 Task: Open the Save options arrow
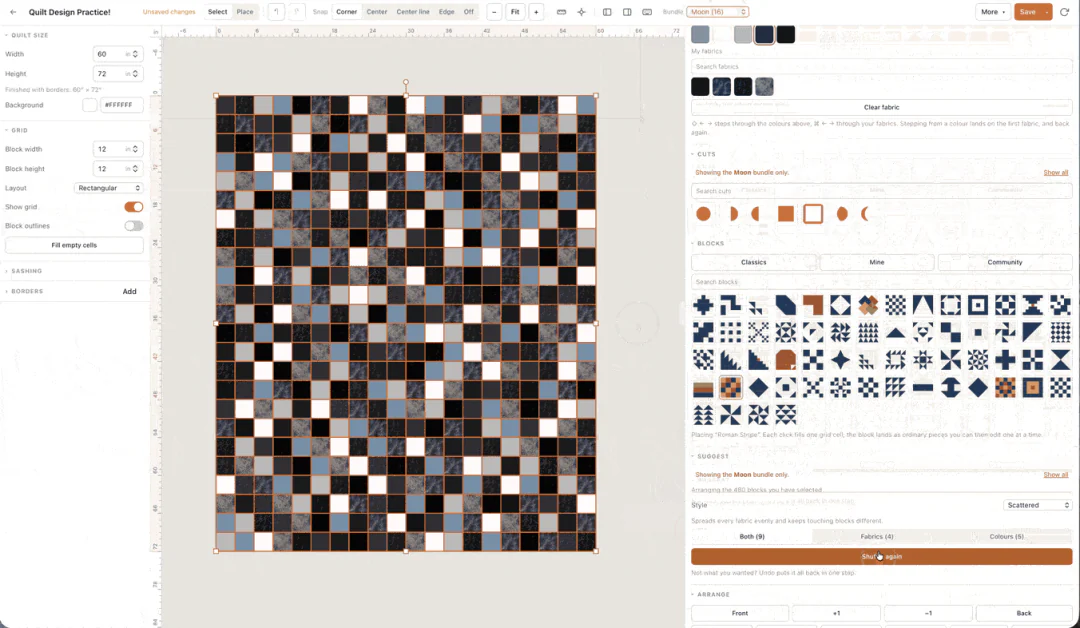(1046, 12)
